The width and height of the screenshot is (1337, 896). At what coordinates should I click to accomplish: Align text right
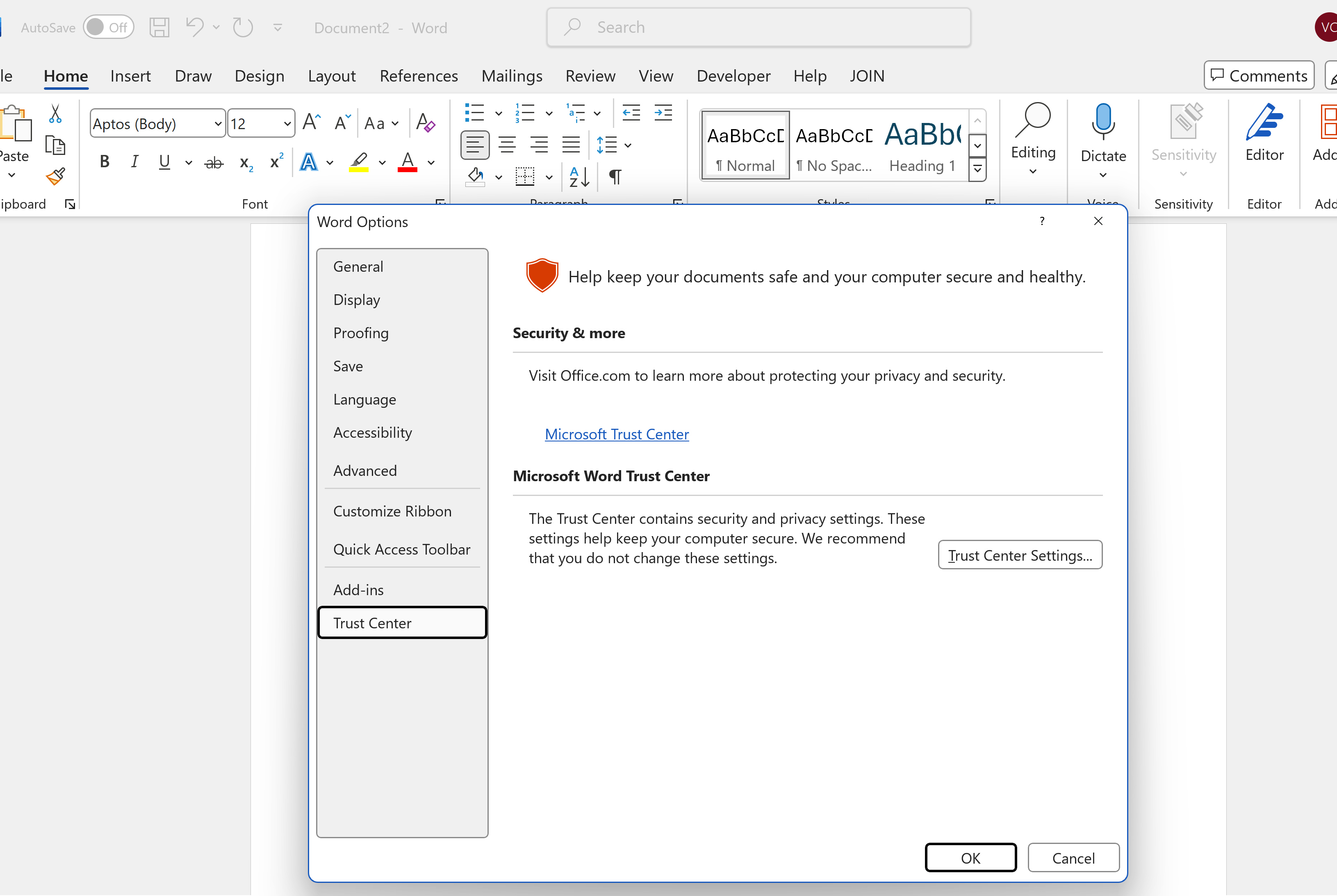pyautogui.click(x=539, y=145)
